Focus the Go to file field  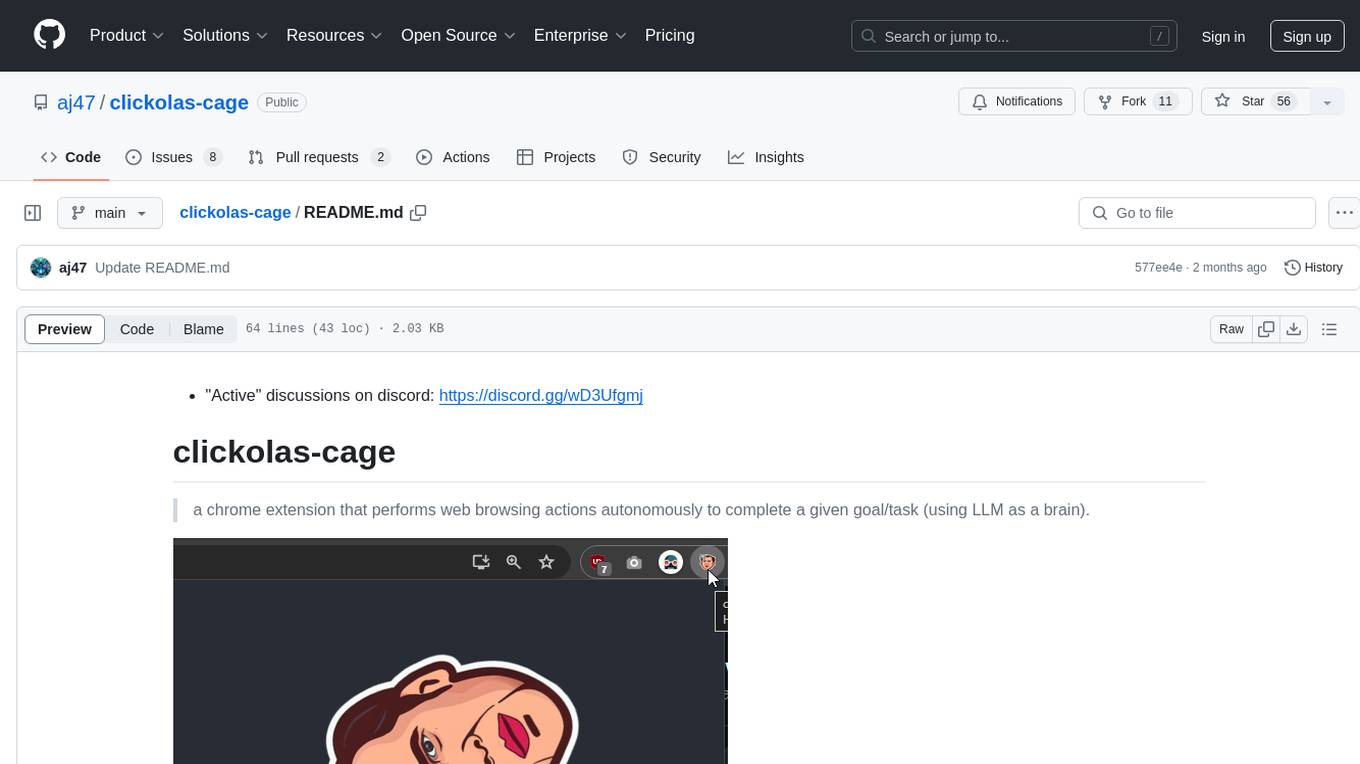(x=1197, y=213)
